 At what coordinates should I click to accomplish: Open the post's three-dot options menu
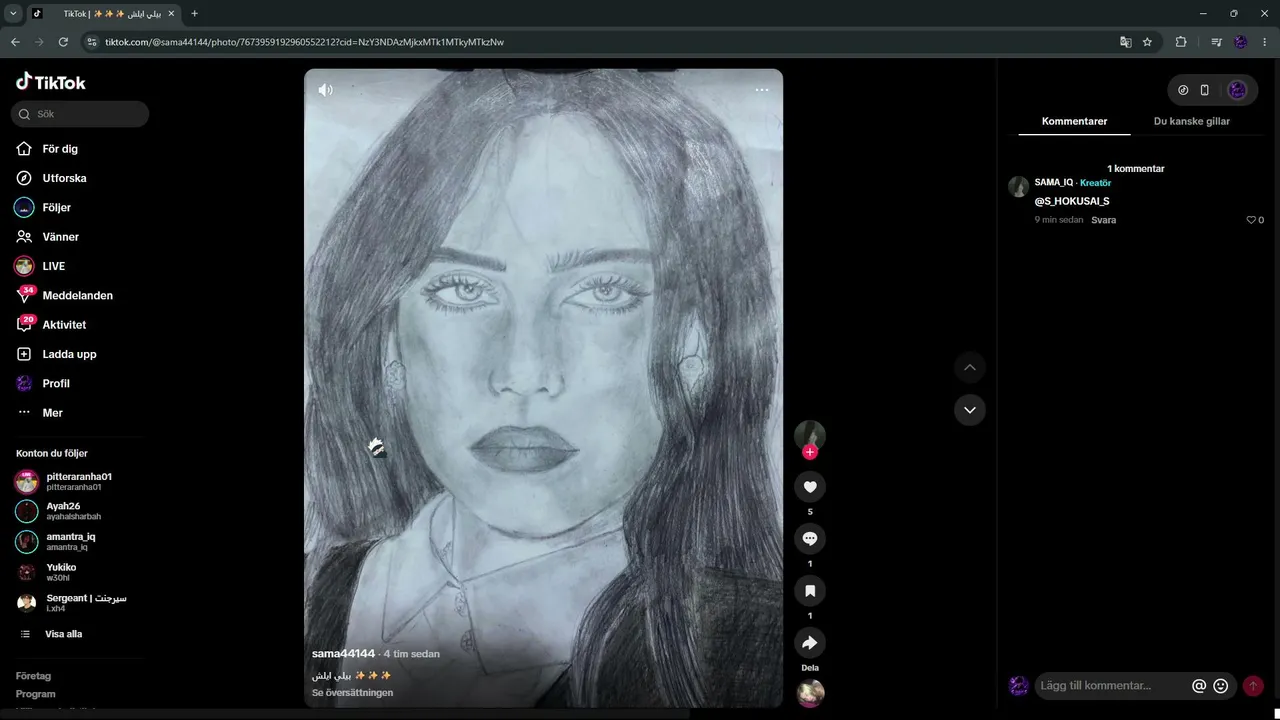point(762,90)
